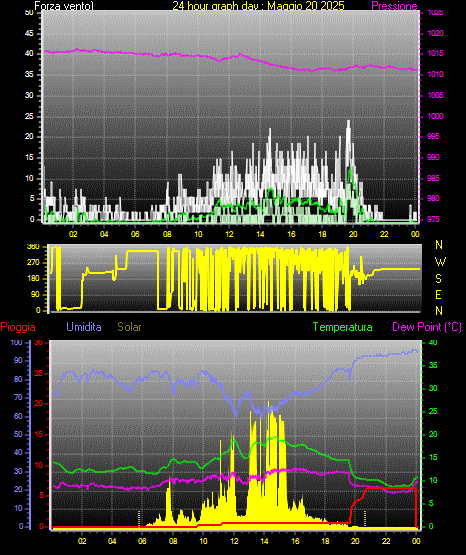This screenshot has height=555, width=466.
Task: Click the wind speed axis value "45"
Action: click(29, 33)
